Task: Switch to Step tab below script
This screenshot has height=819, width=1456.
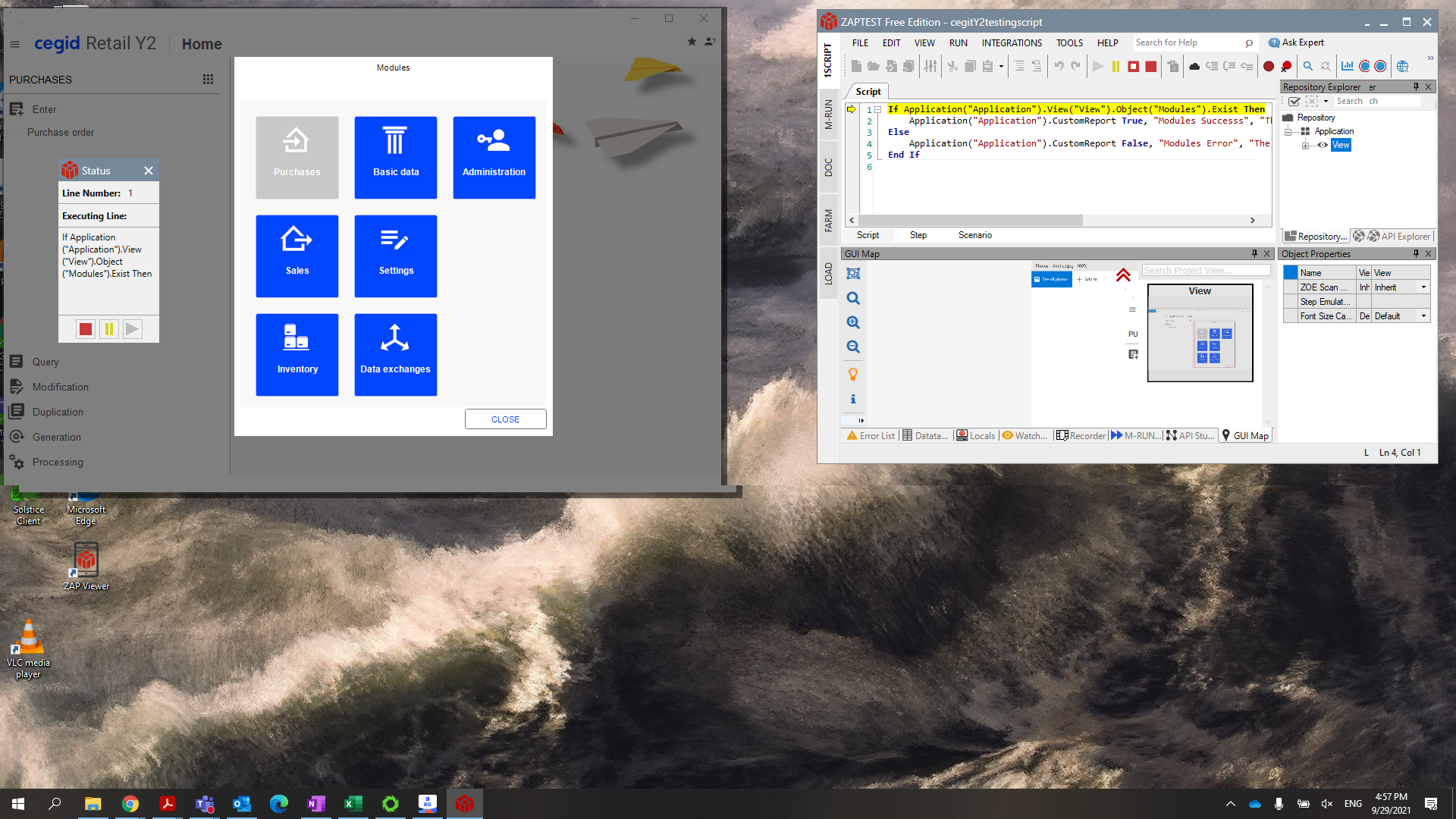Action: 918,235
